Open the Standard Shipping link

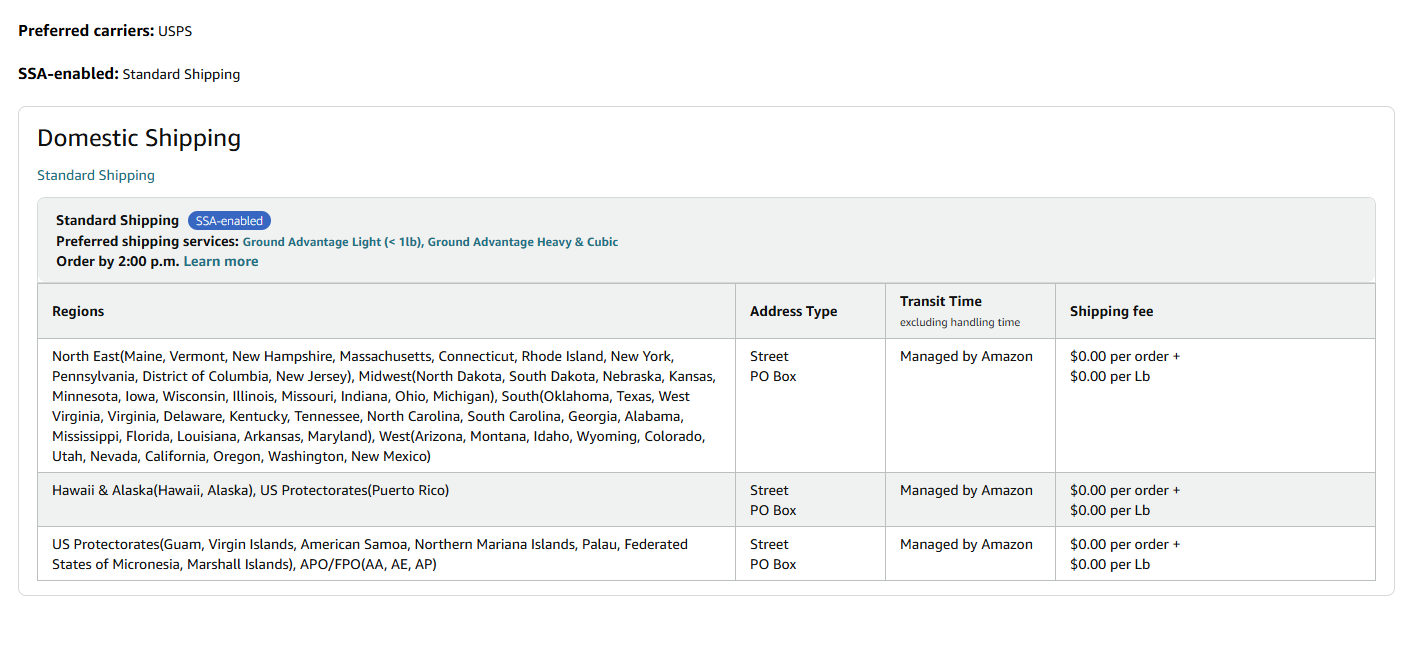click(x=96, y=175)
